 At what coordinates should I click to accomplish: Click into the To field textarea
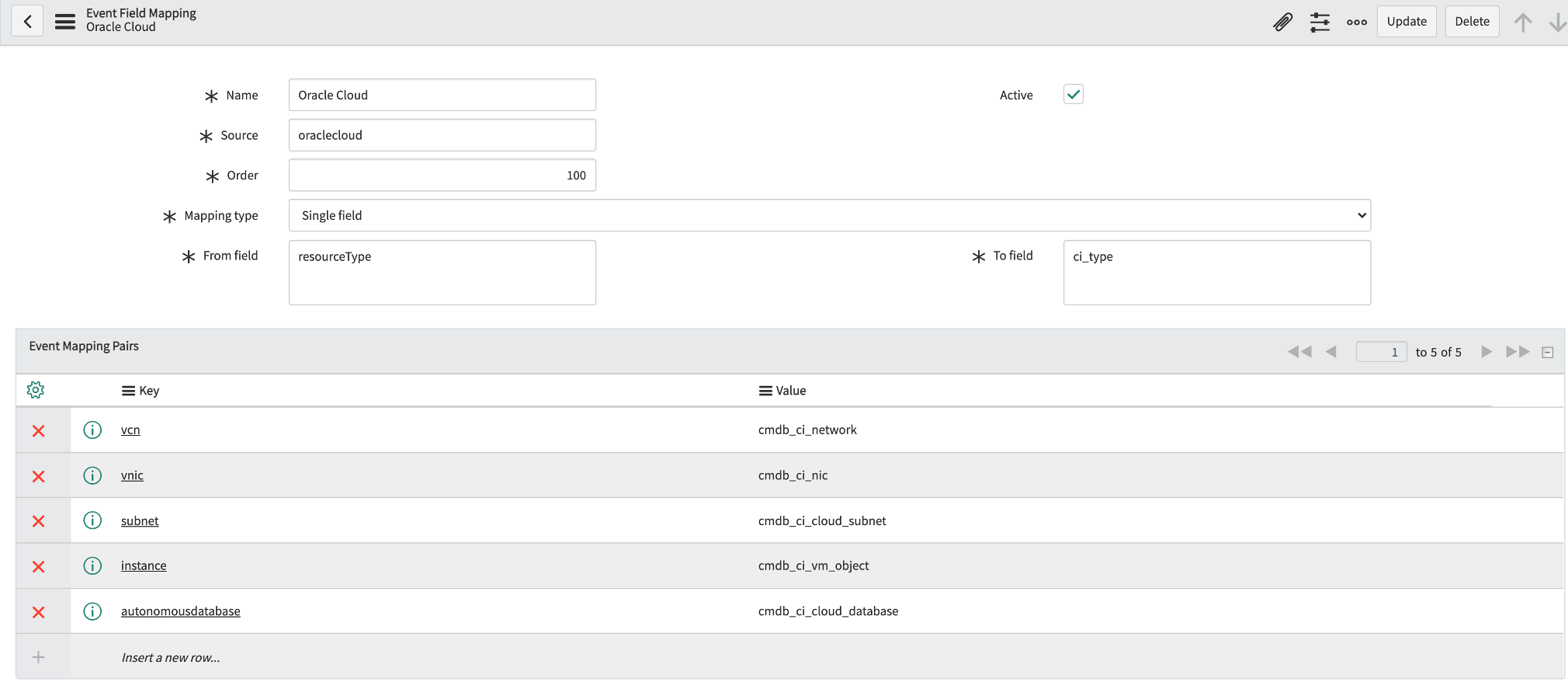click(1217, 273)
